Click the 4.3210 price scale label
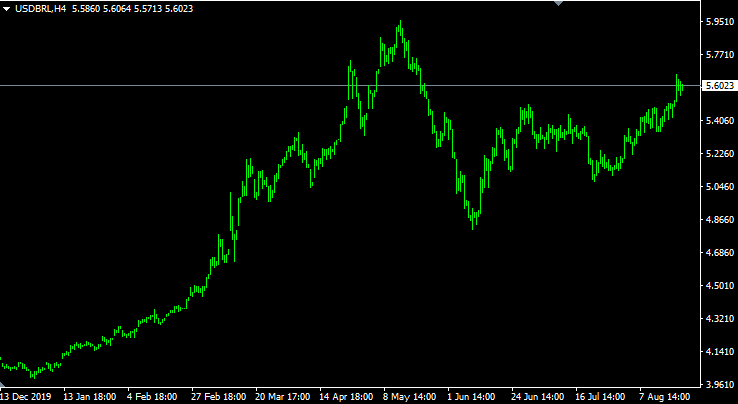 click(x=720, y=318)
